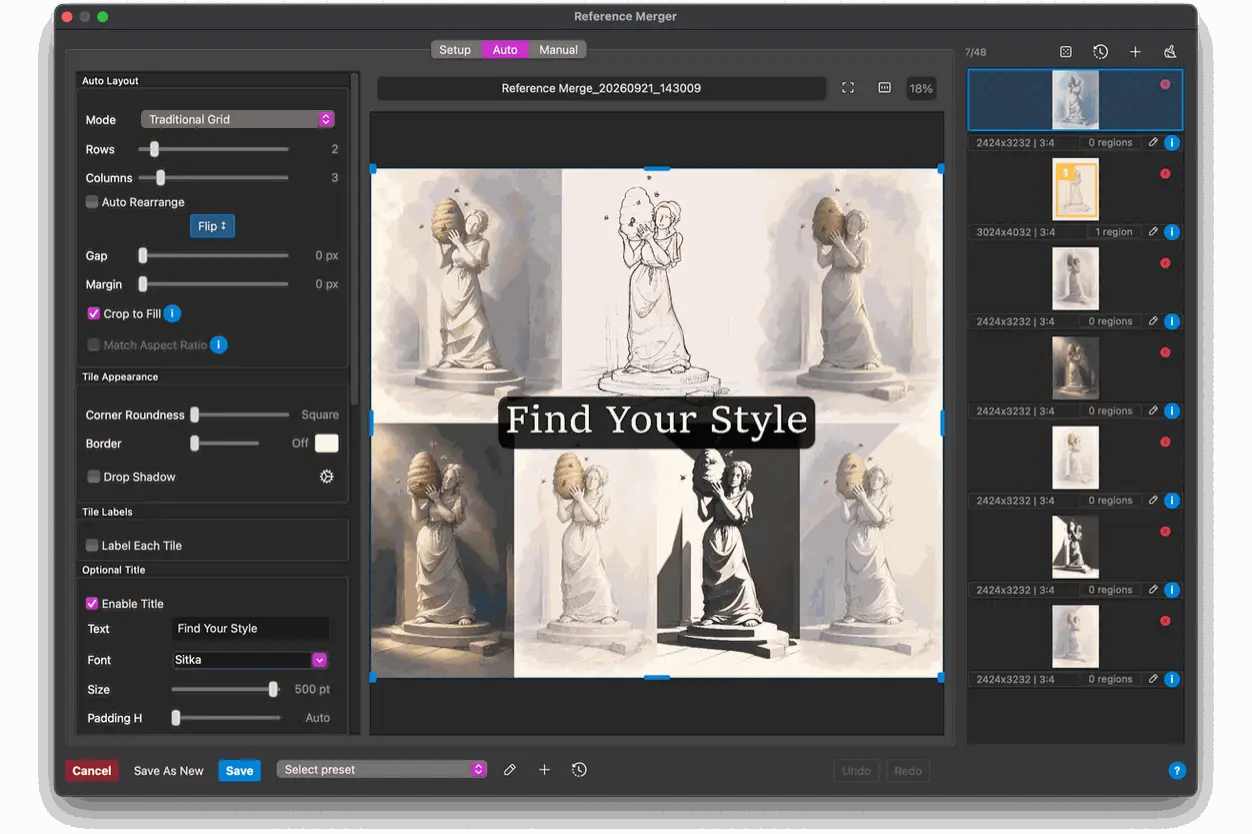Disable the Enable Title checkbox
The image size is (1252, 834).
tap(92, 604)
